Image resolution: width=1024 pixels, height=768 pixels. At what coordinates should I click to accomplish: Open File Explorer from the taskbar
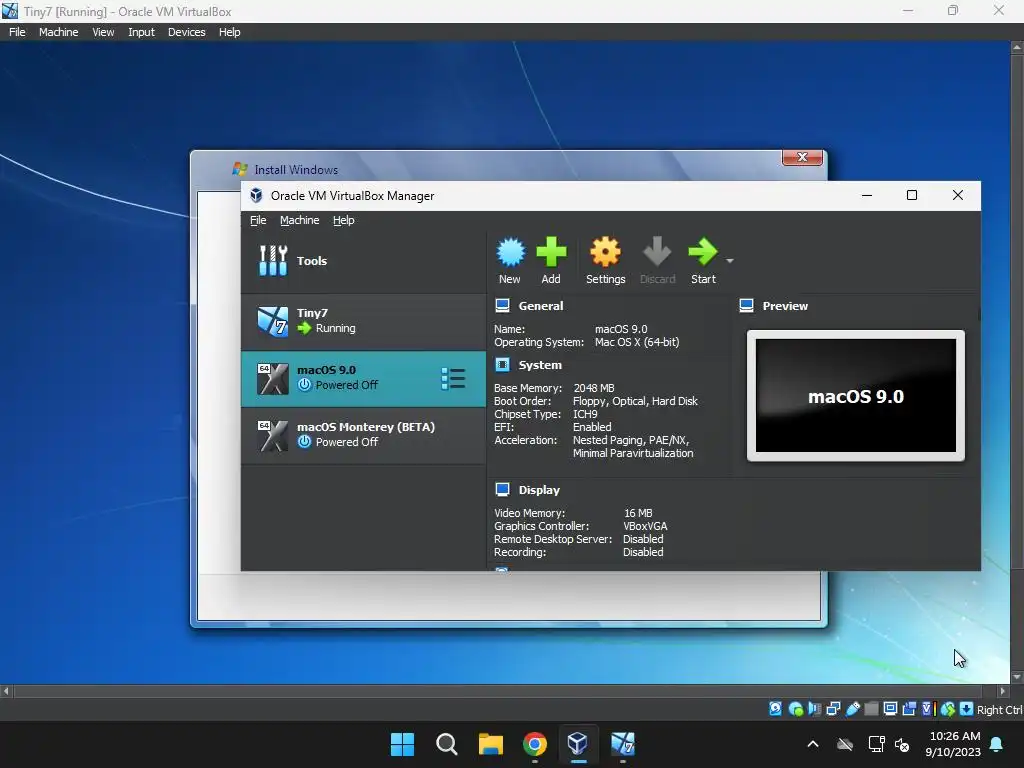pos(490,744)
